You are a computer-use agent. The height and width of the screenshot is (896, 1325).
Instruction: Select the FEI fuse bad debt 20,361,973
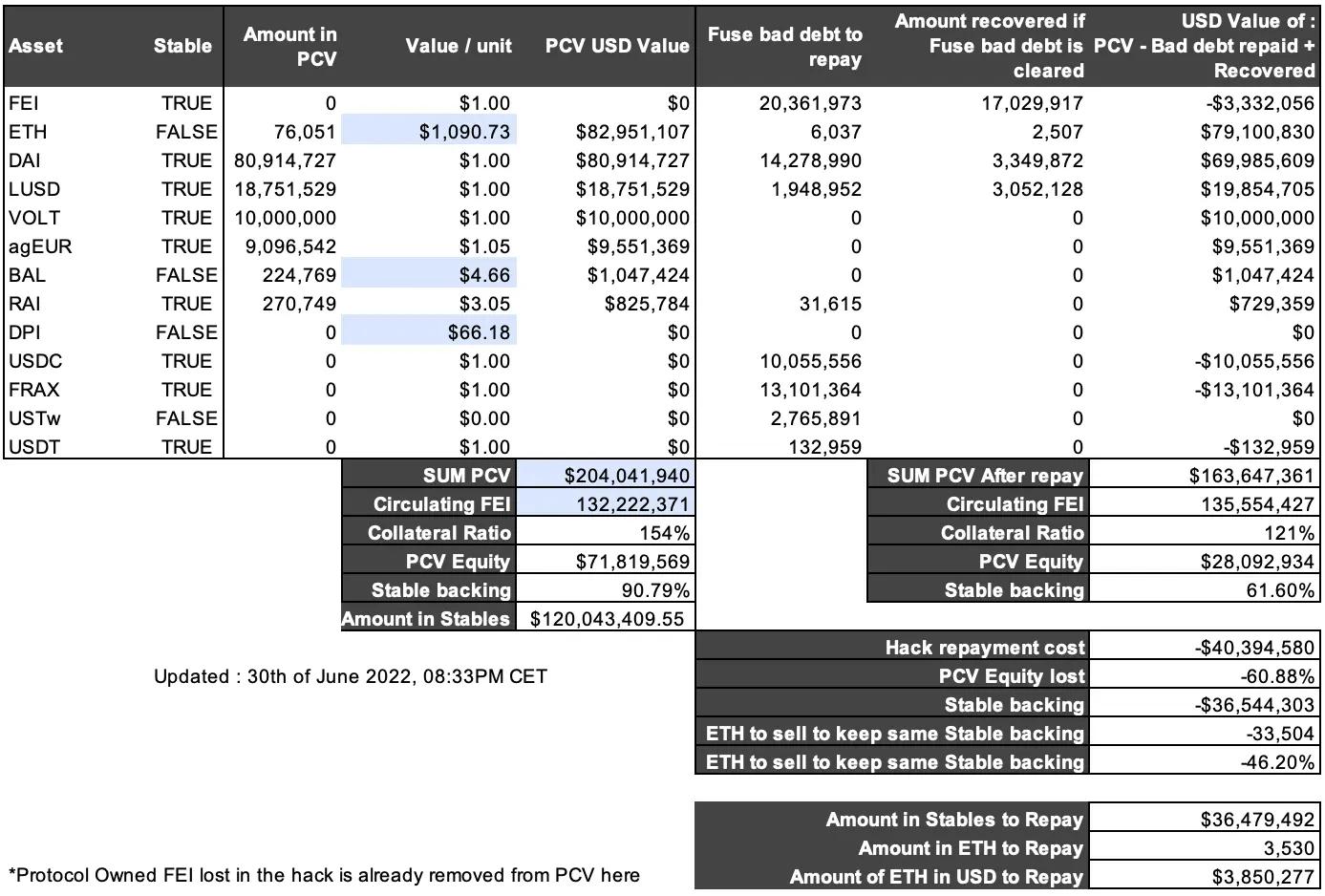[810, 103]
